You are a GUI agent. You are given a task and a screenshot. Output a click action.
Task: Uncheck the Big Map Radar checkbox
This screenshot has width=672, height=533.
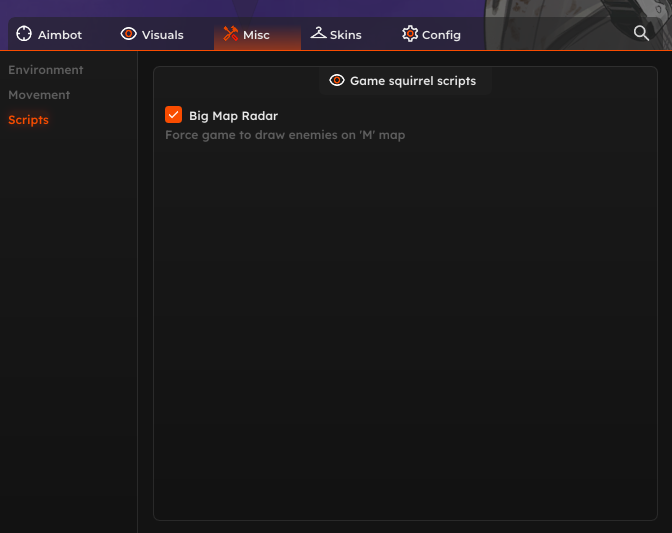pyautogui.click(x=173, y=114)
